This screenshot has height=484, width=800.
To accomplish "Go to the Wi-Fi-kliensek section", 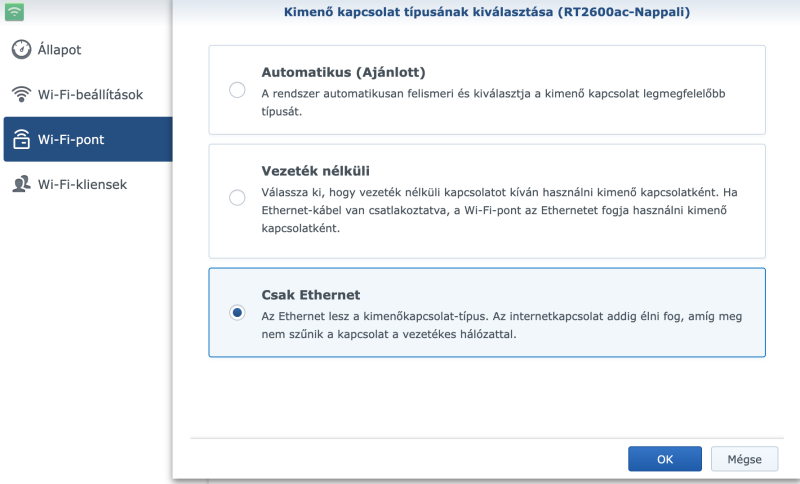I will [x=82, y=184].
